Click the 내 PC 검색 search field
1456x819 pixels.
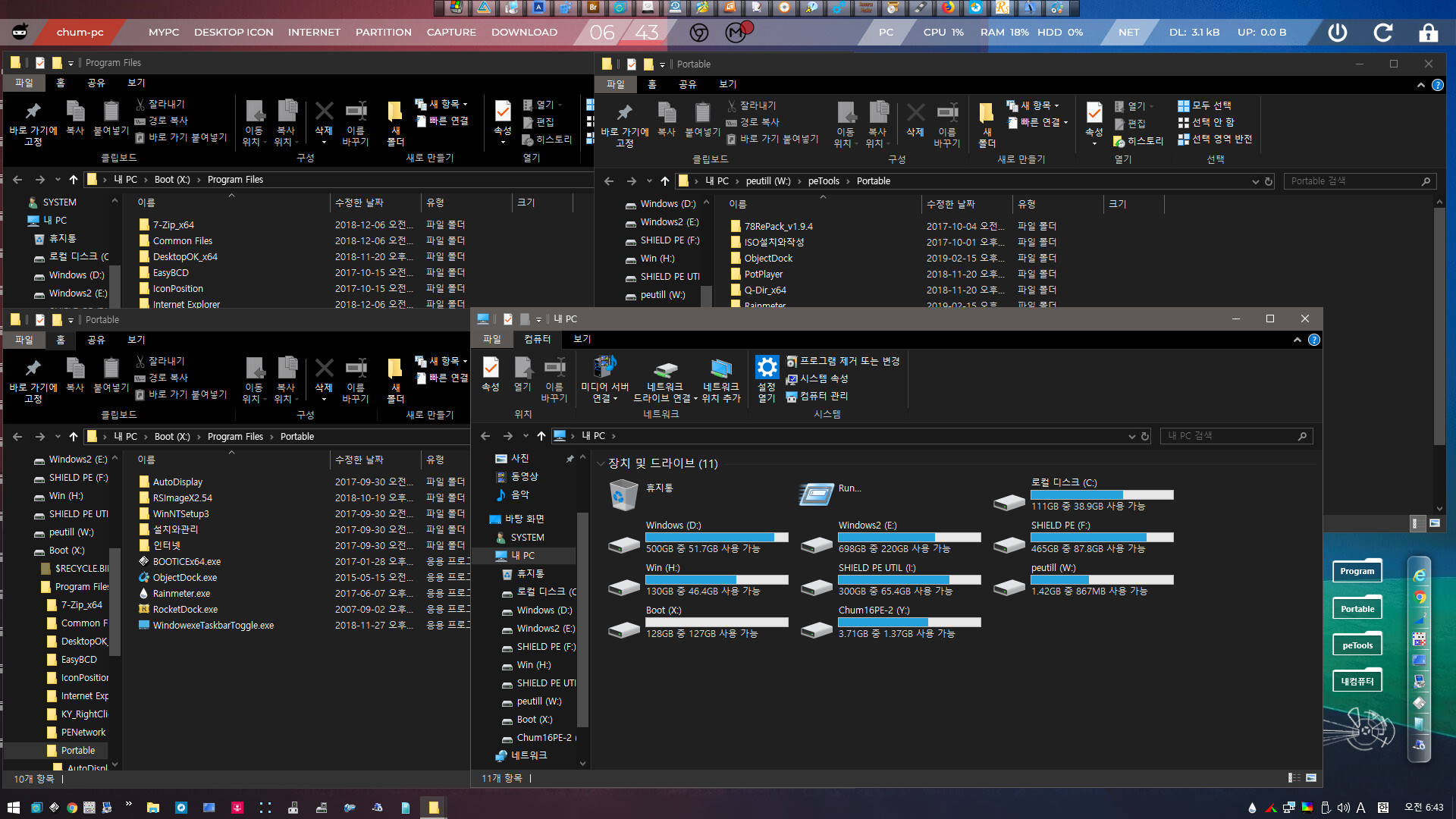coord(1236,436)
